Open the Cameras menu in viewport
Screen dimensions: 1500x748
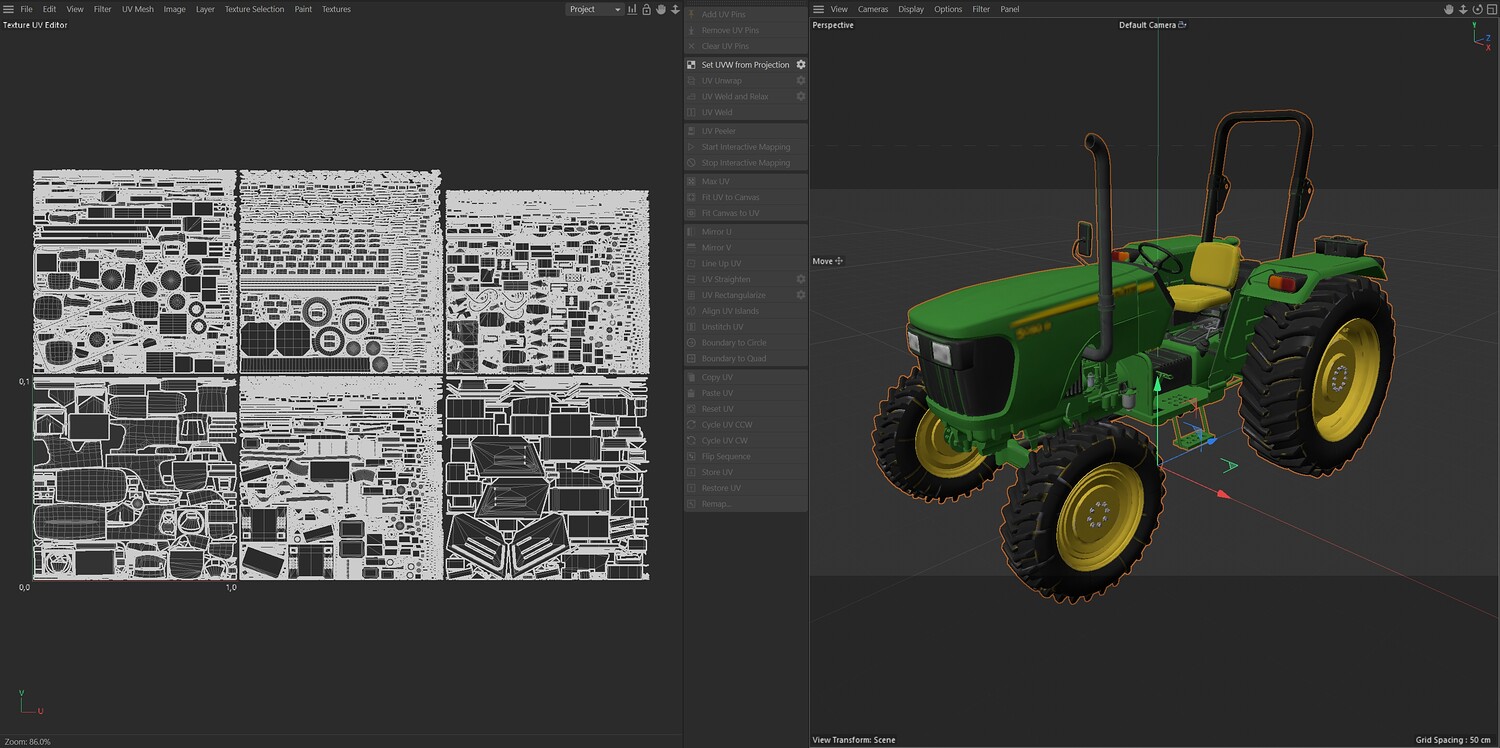point(873,9)
